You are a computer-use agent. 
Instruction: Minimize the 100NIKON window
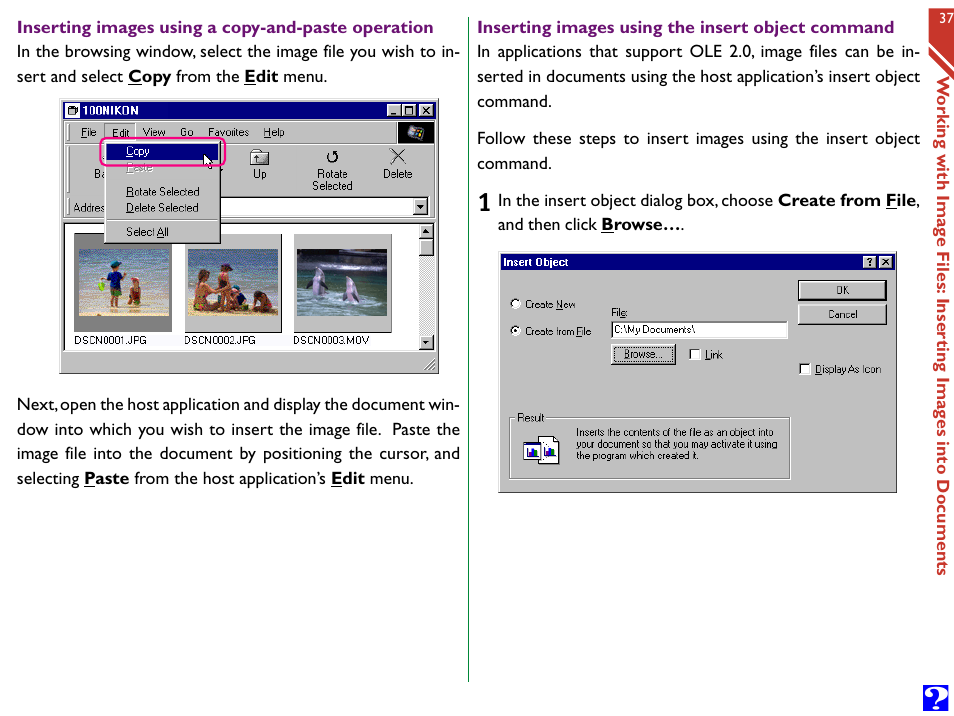394,110
